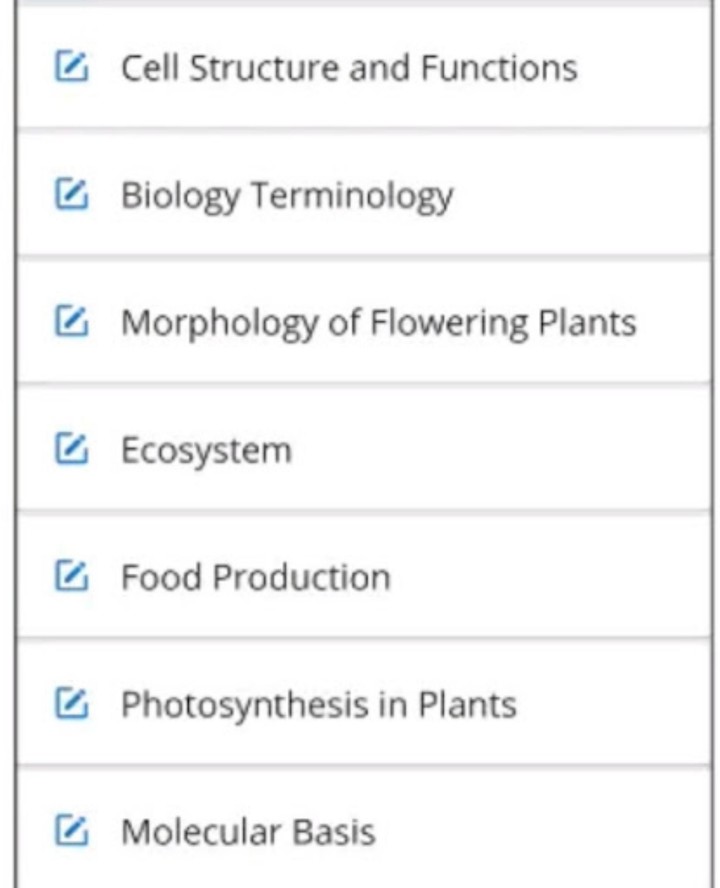The height and width of the screenshot is (888, 720).
Task: Open the edit icon for Morphology of Flowering Plants
Action: click(x=71, y=322)
